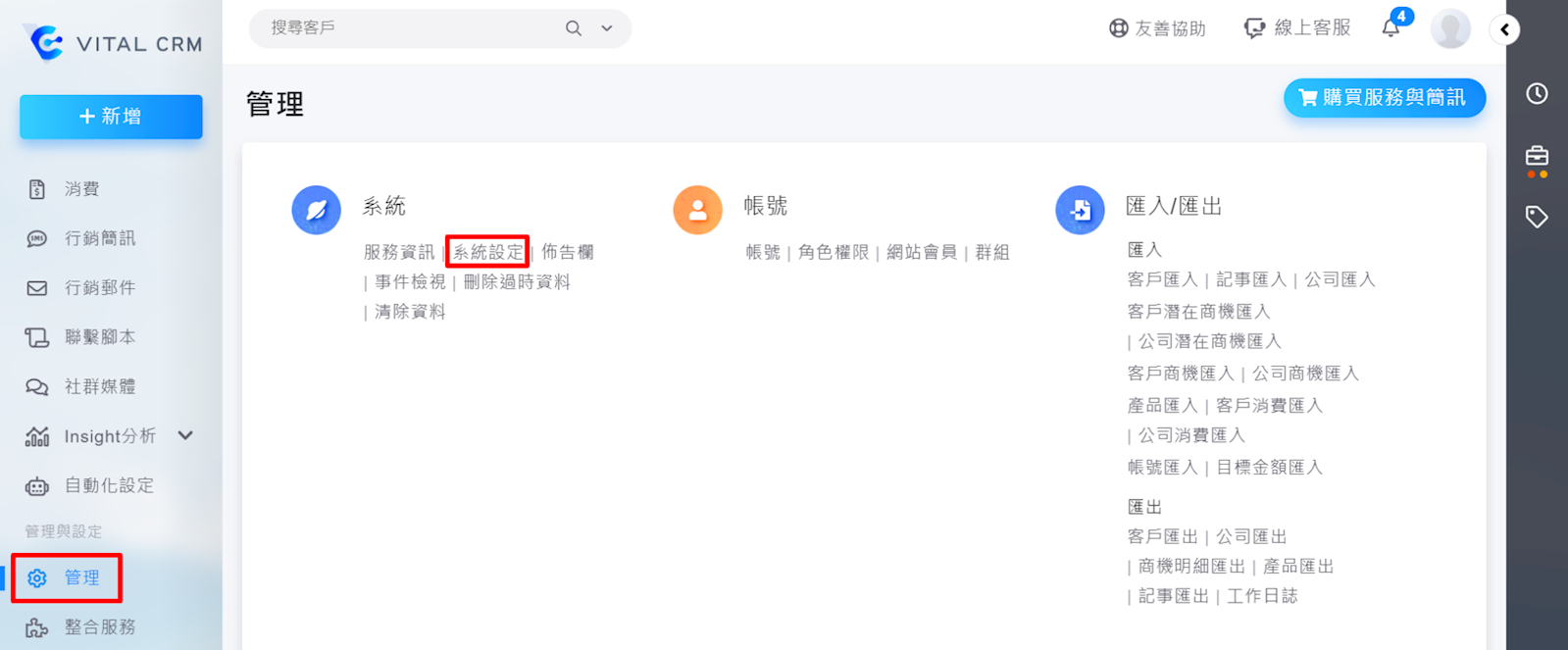Click 購買服務與簡訊 button

tap(1384, 98)
